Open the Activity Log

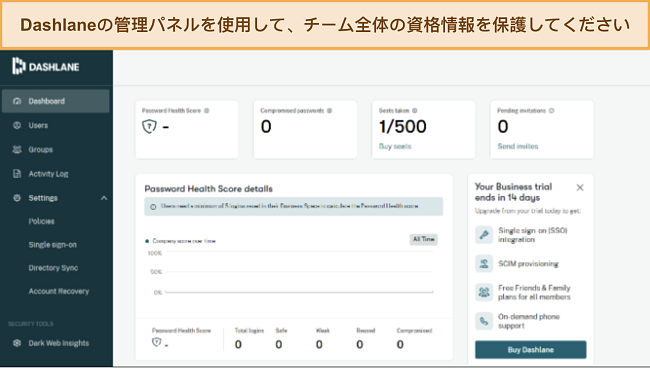coord(48,174)
